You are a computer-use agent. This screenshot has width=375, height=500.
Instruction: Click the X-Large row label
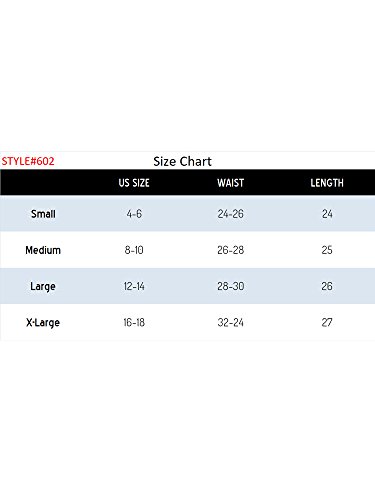coord(43,323)
